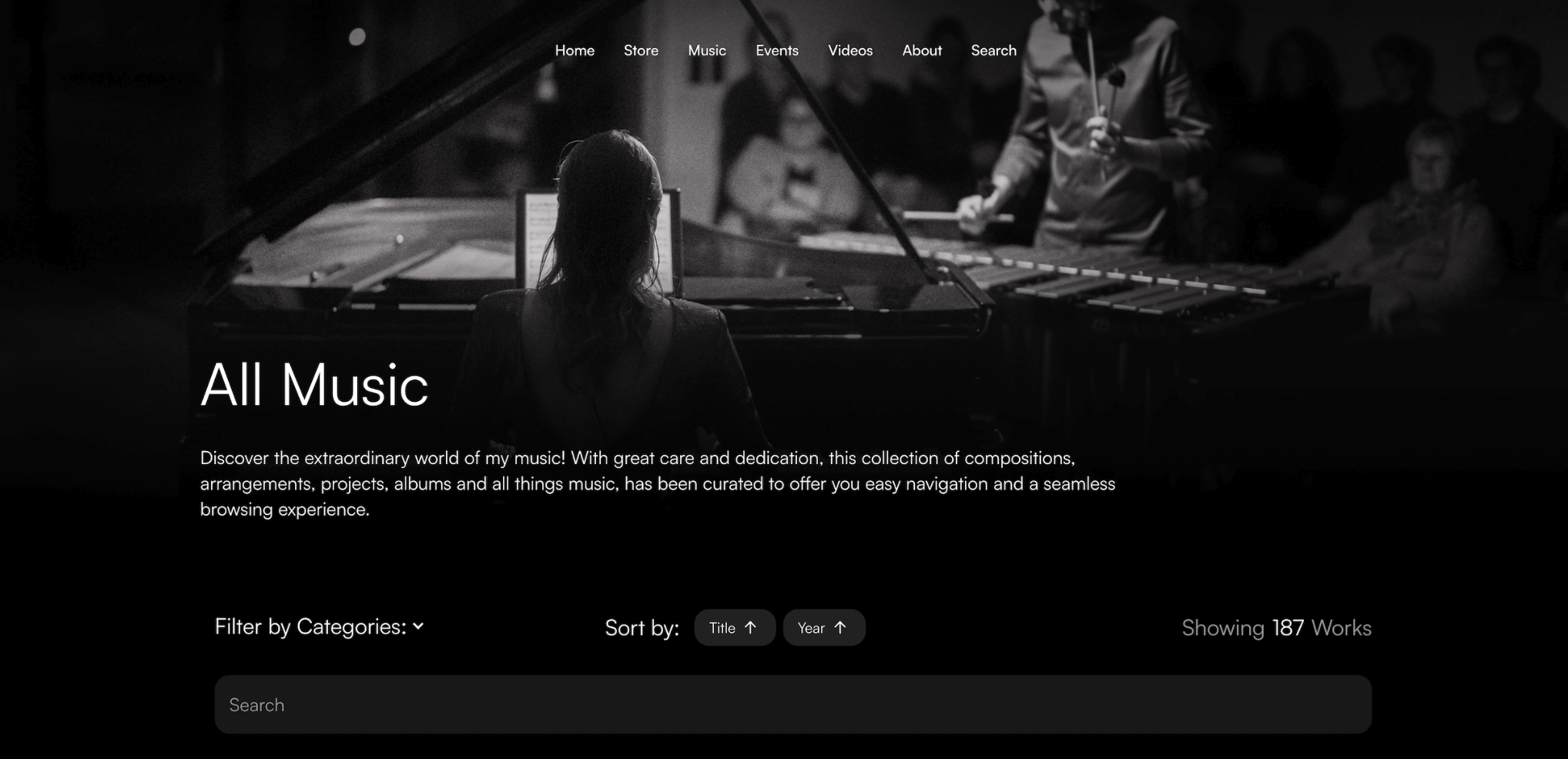Click the Sort by label
This screenshot has width=1568, height=759.
pos(642,628)
